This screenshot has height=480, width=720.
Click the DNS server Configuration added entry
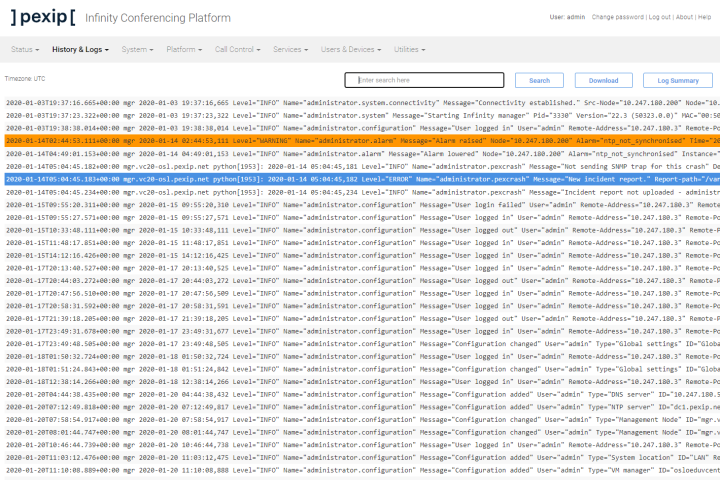coord(362,394)
